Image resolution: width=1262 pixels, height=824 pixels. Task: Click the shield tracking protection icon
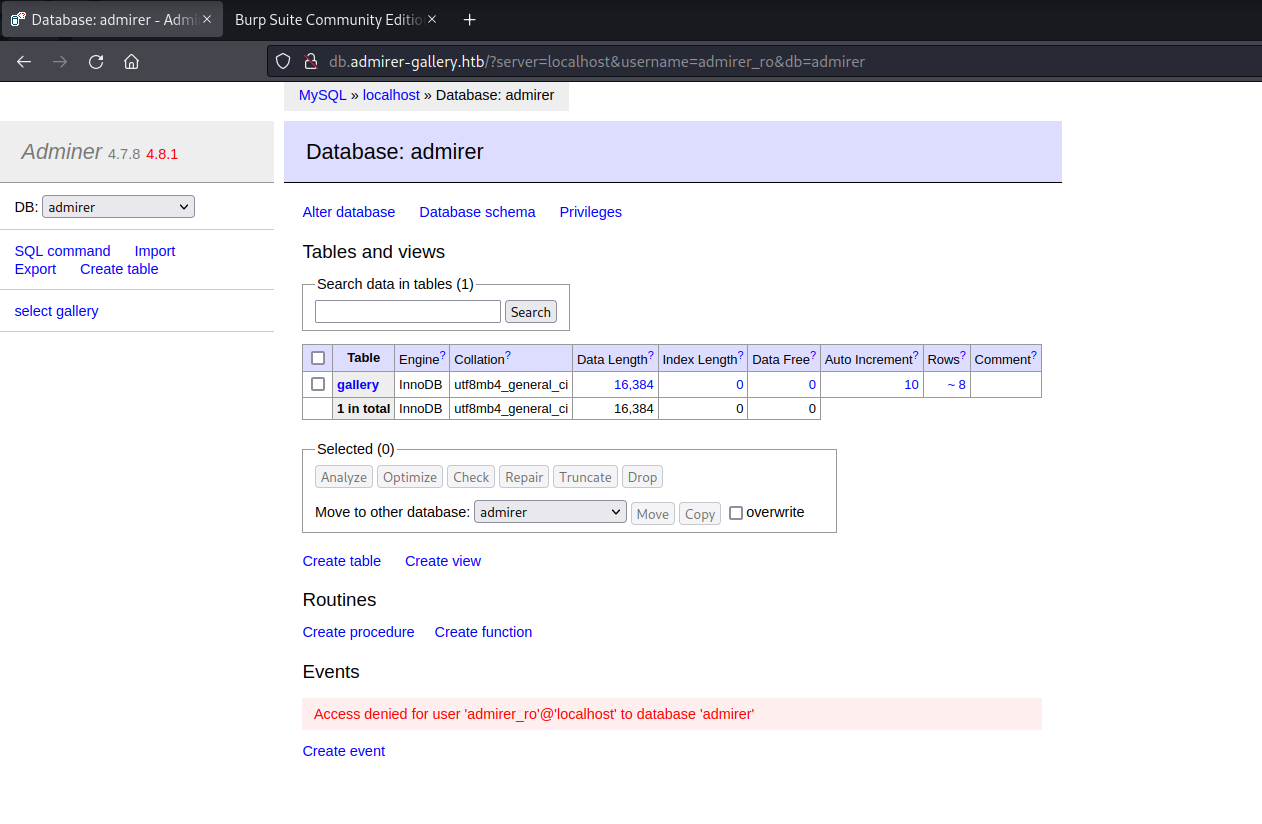coord(284,61)
